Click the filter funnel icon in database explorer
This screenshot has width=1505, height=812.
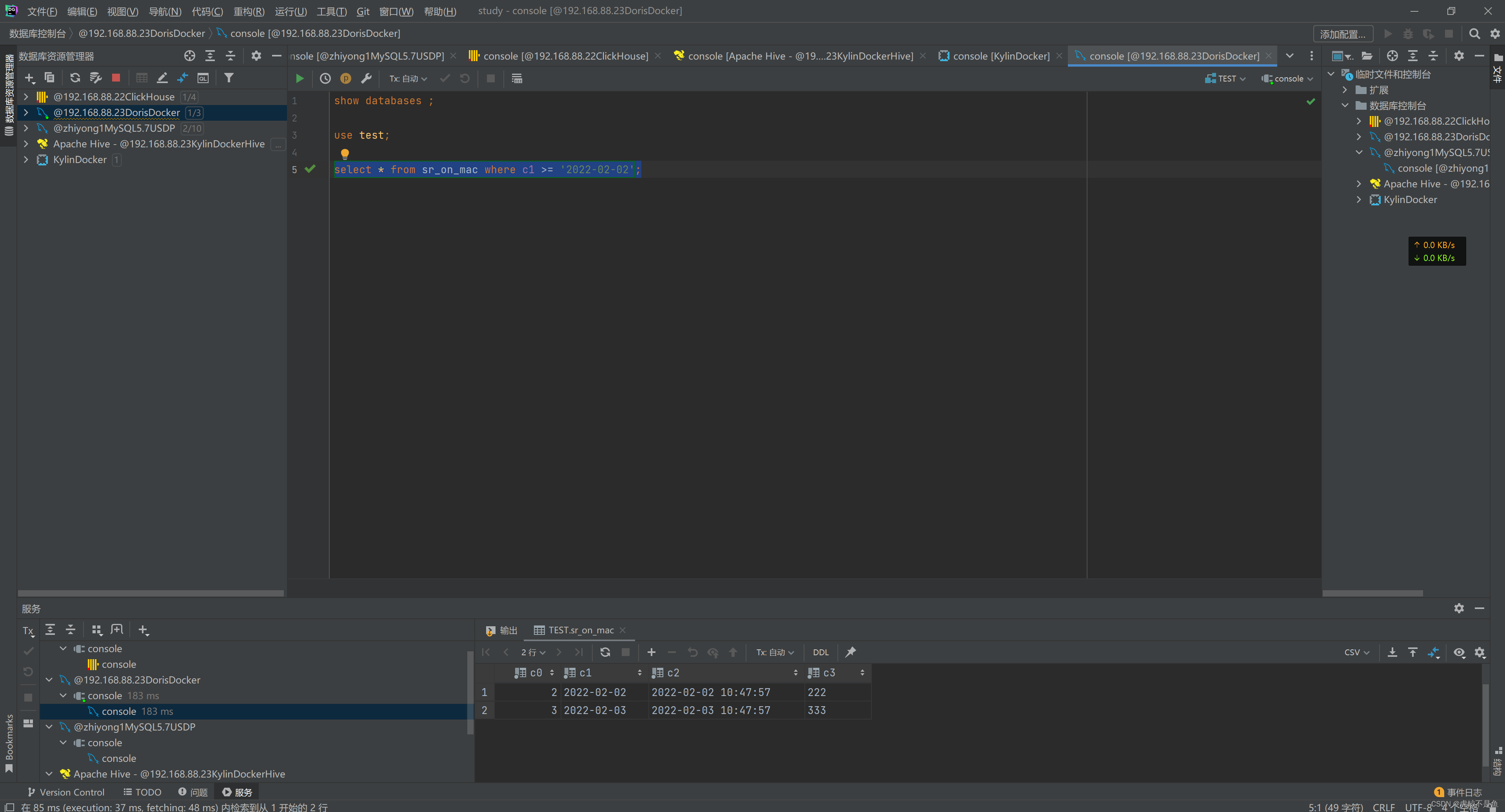coord(229,78)
